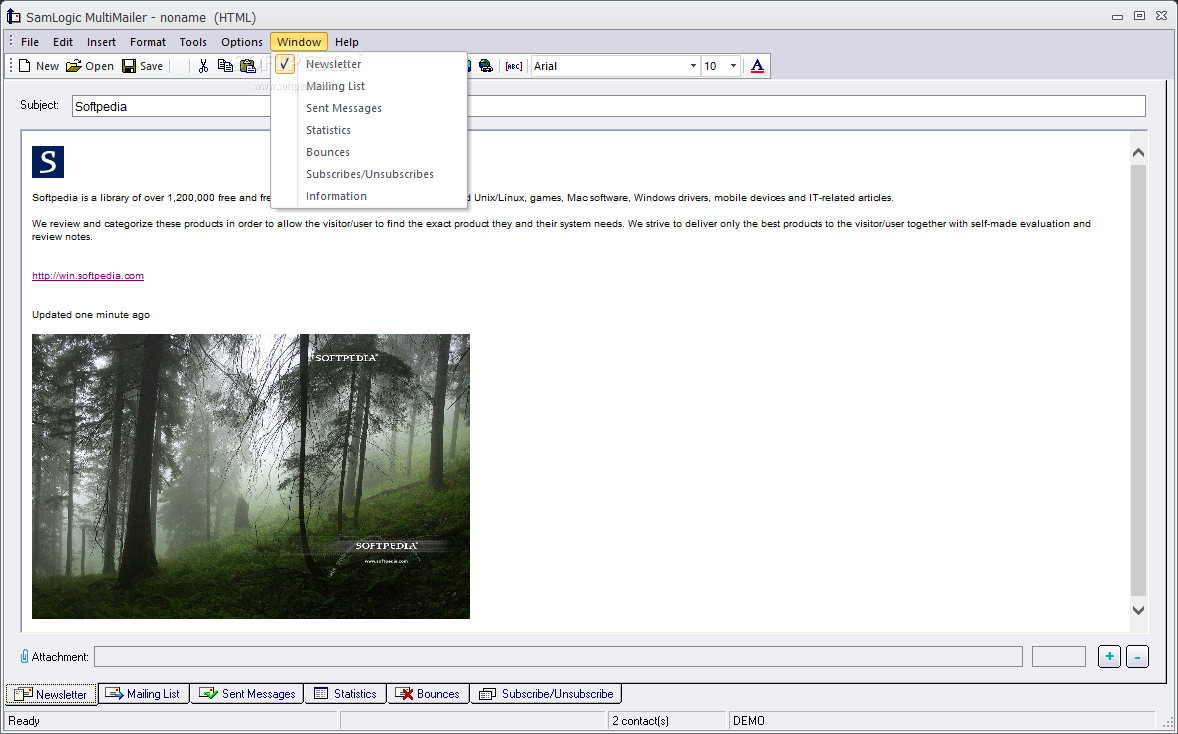Click the Subject input field
1178x734 pixels.
(x=609, y=106)
